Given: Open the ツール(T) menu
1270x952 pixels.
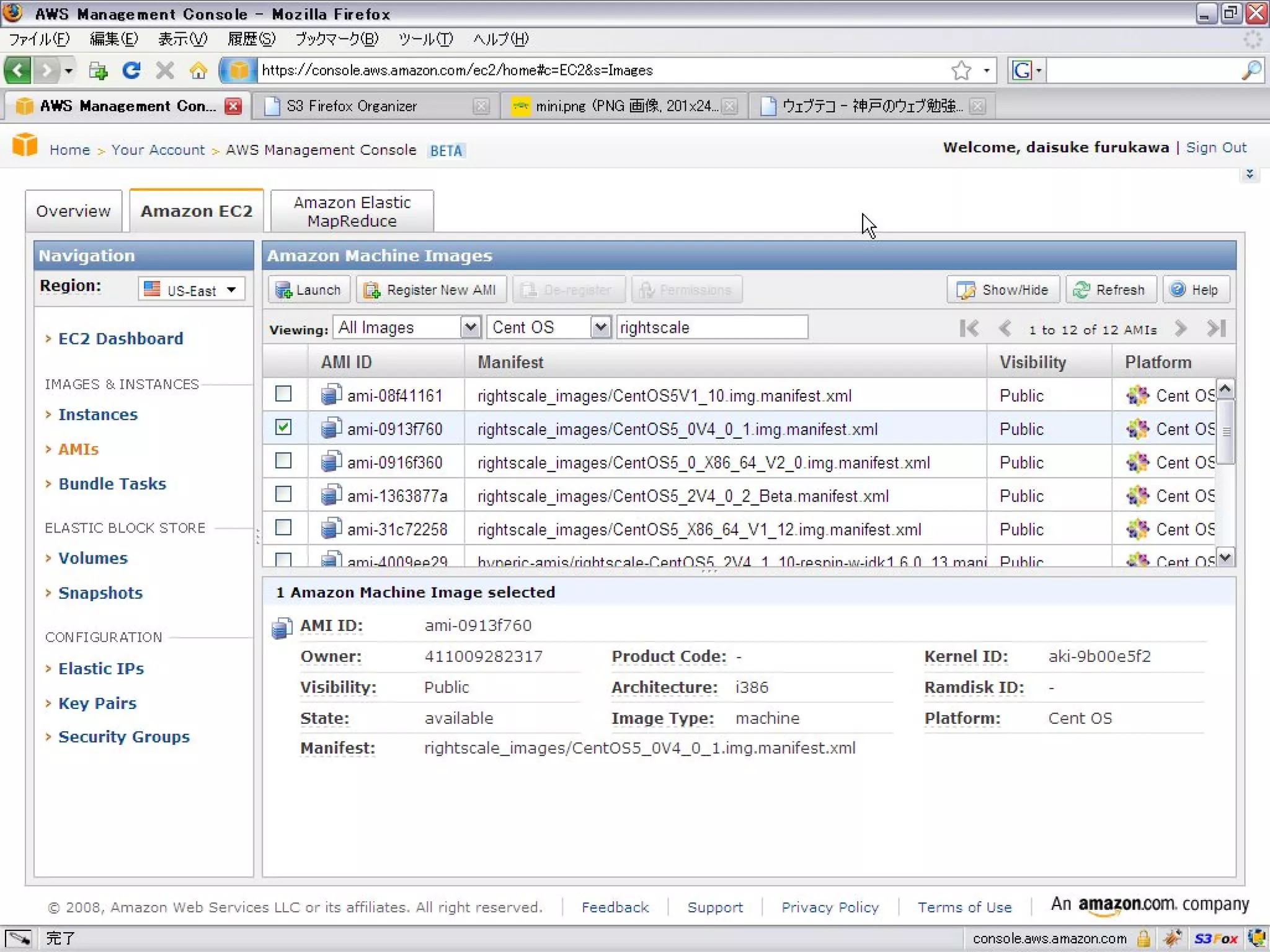Looking at the screenshot, I should tap(425, 39).
